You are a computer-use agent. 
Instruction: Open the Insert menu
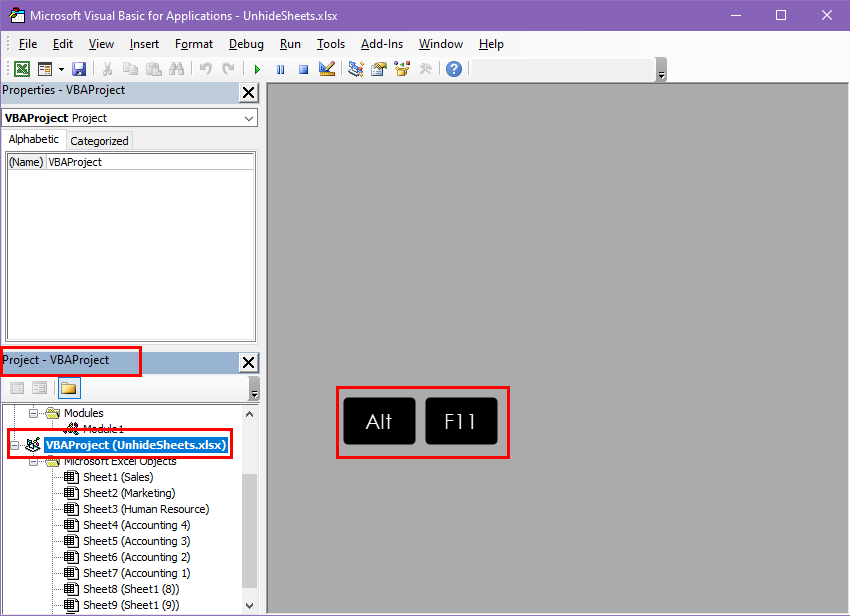click(144, 44)
